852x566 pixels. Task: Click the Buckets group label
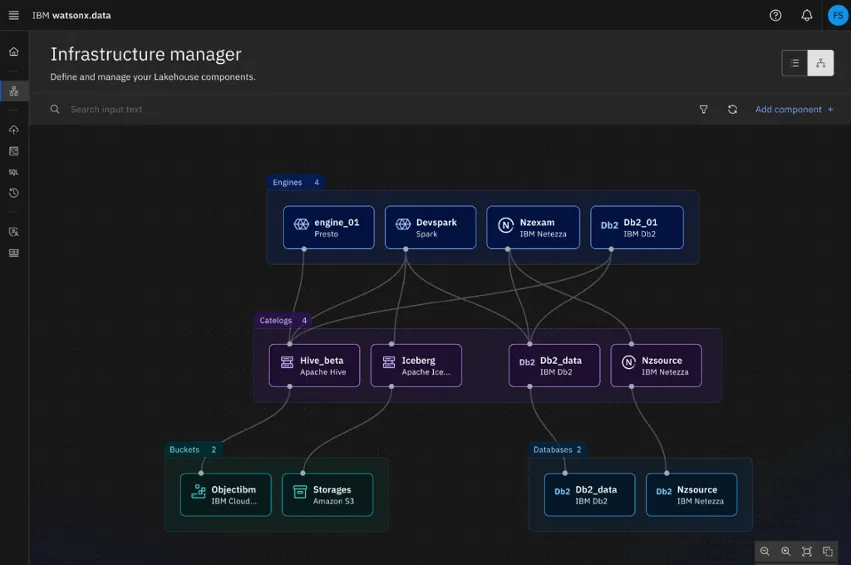[x=192, y=450]
